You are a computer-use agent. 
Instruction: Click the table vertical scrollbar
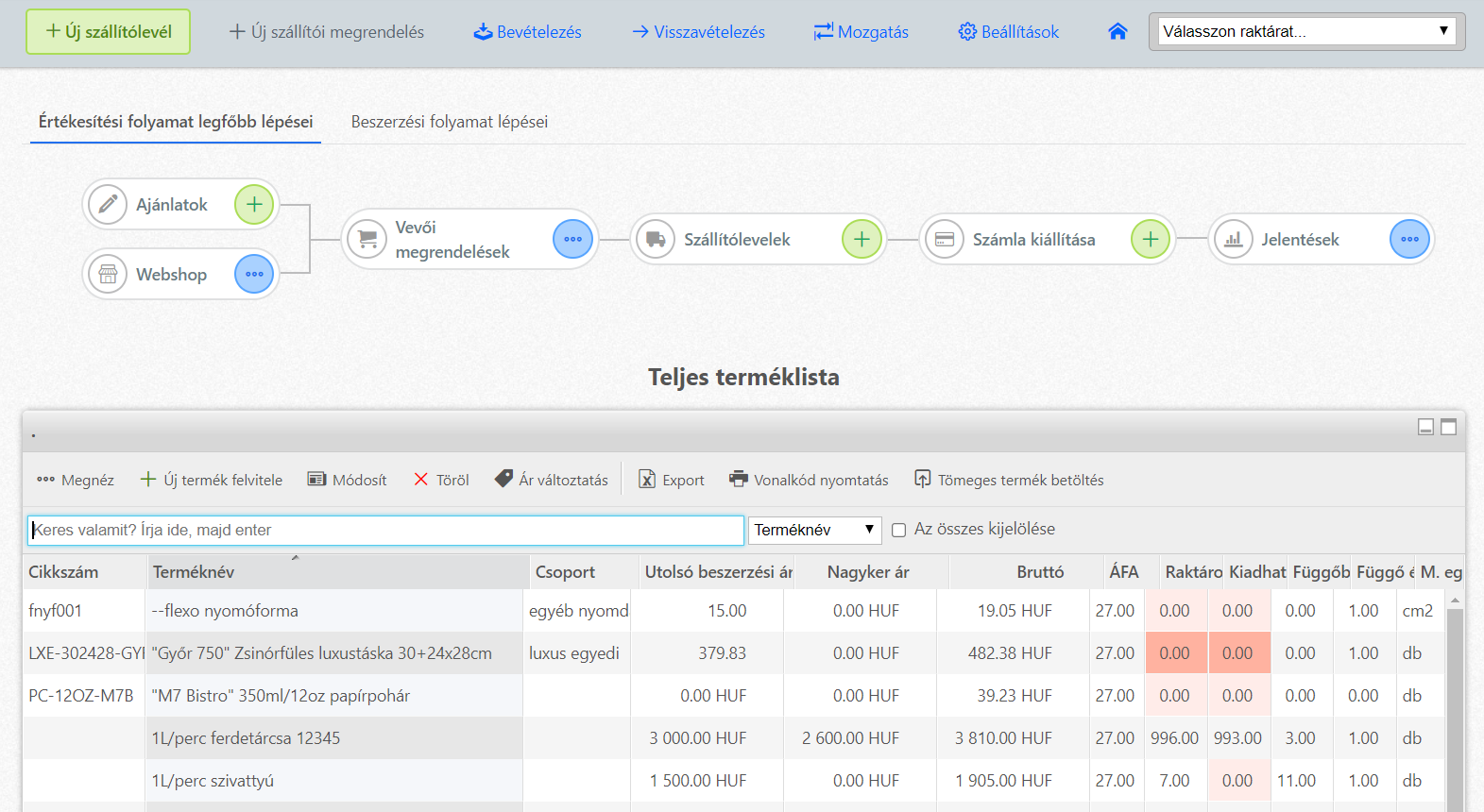click(x=1455, y=708)
